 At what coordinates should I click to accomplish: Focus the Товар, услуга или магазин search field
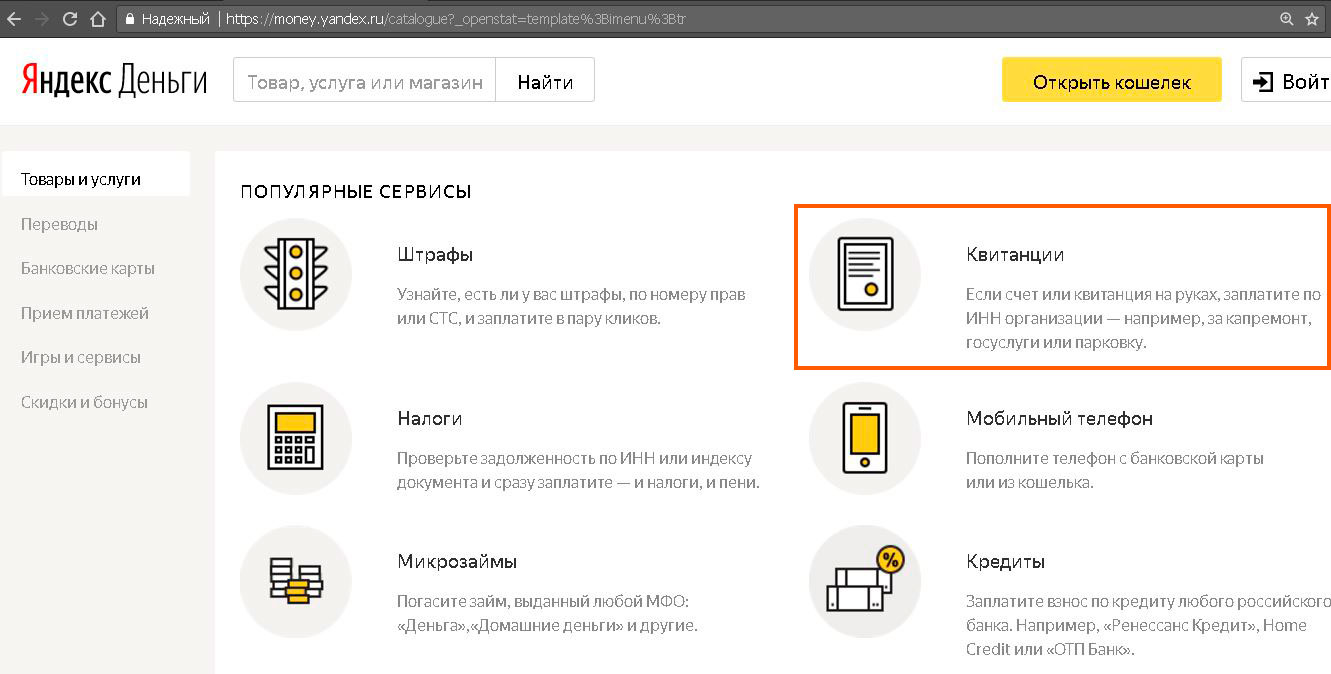tap(364, 81)
